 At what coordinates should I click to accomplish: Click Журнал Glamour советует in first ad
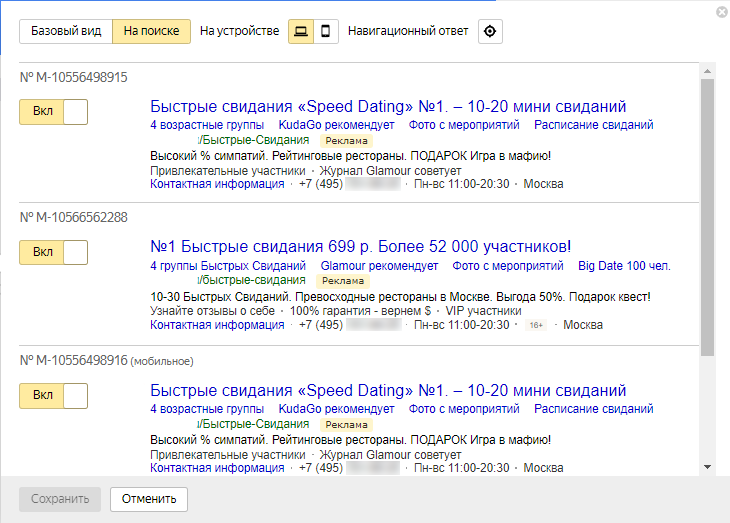(390, 171)
